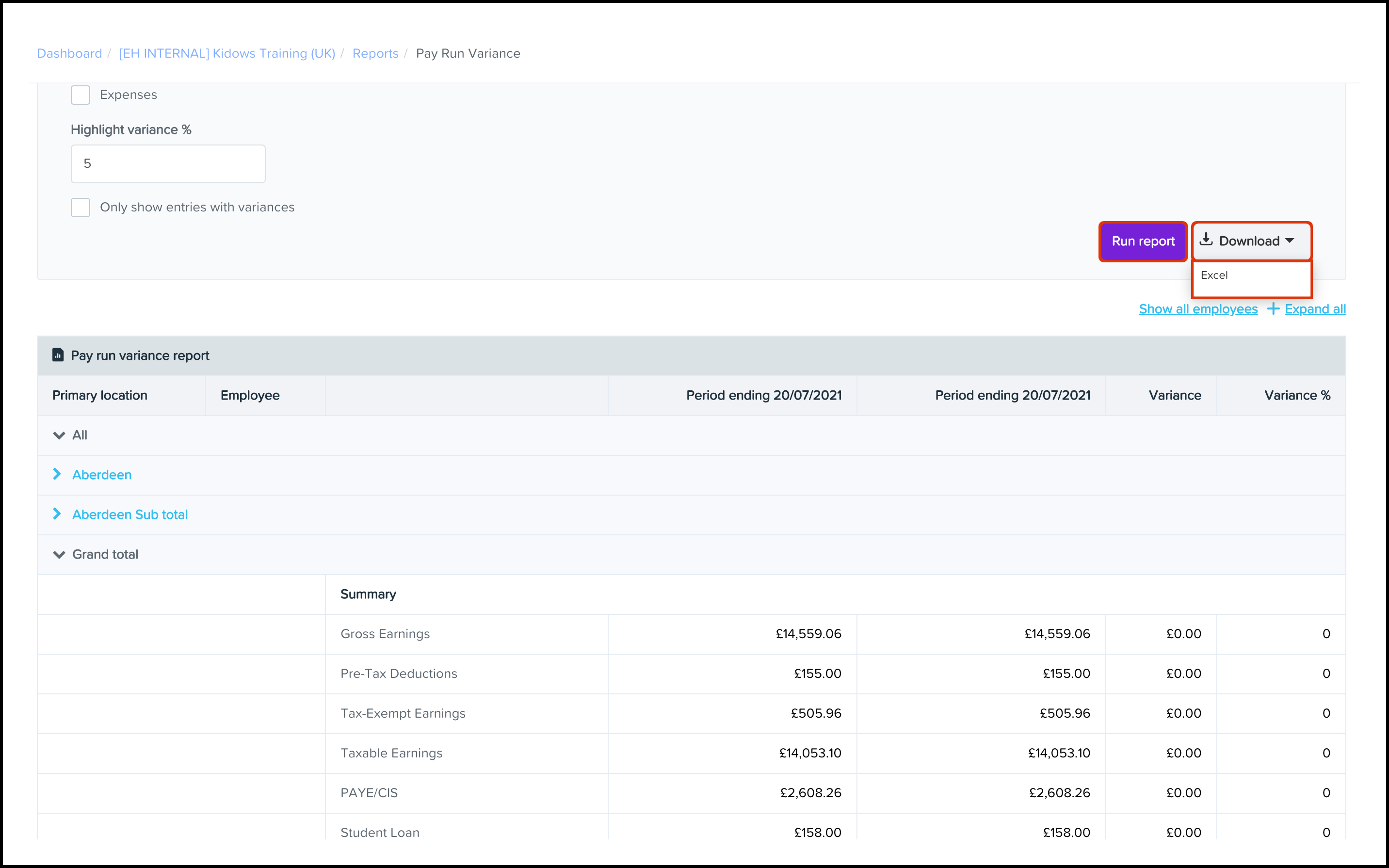Click the Highlight variance % input field
Screen dimensions: 1389x868
click(x=168, y=163)
